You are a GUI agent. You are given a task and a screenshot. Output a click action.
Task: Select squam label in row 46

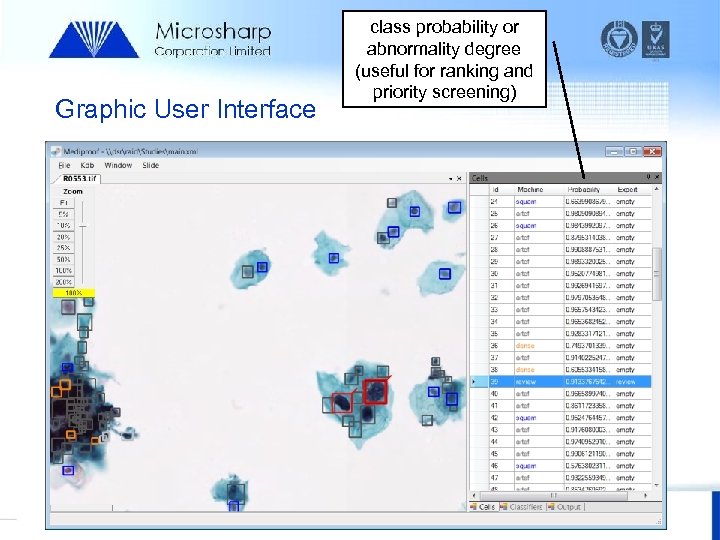(526, 466)
